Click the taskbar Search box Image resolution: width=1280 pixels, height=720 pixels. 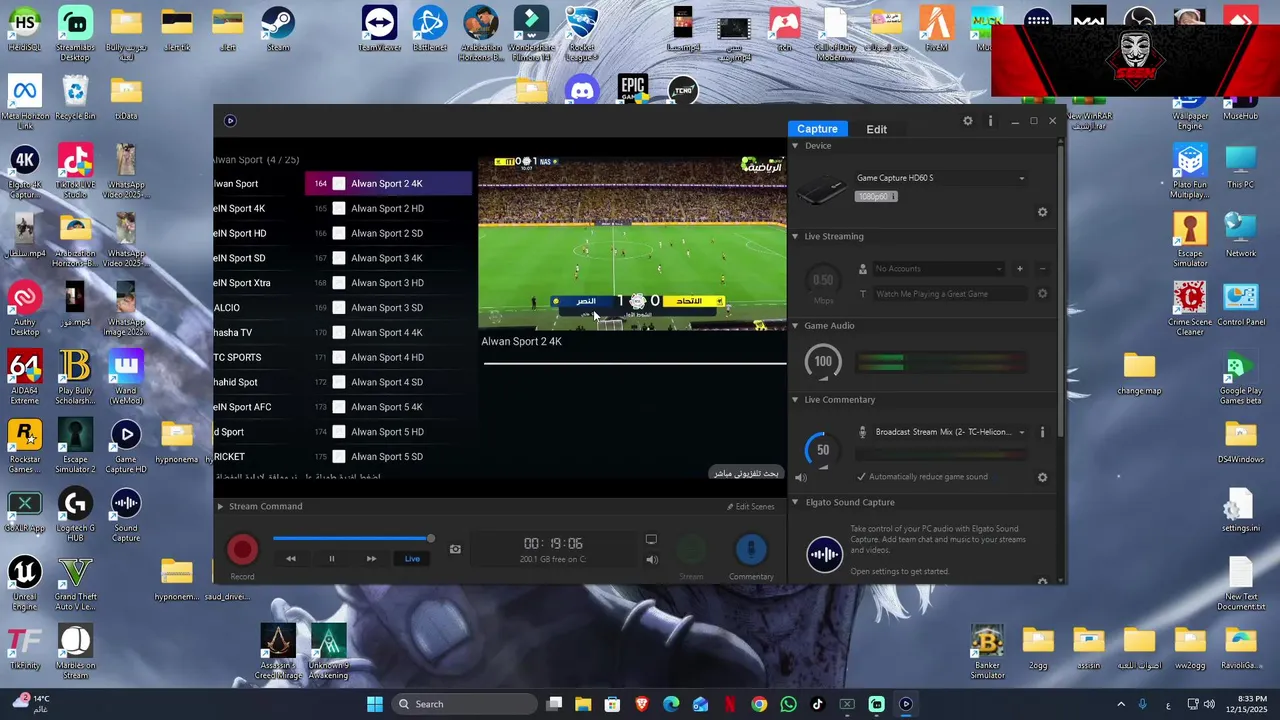464,704
